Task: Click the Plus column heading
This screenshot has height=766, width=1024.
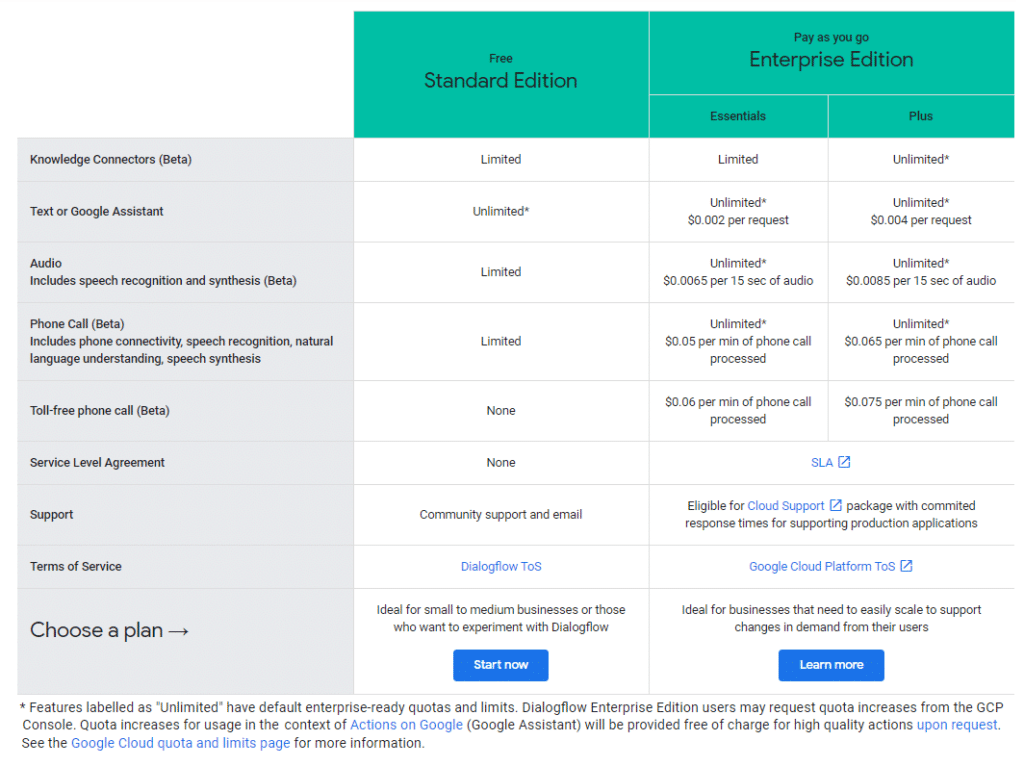Action: click(921, 116)
